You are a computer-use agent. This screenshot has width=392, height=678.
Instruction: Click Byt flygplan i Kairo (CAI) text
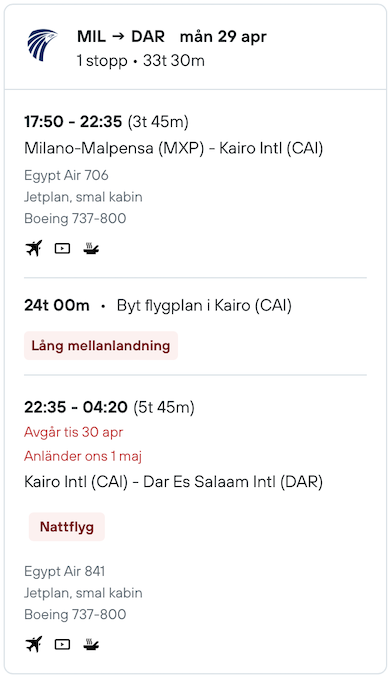pyautogui.click(x=204, y=305)
